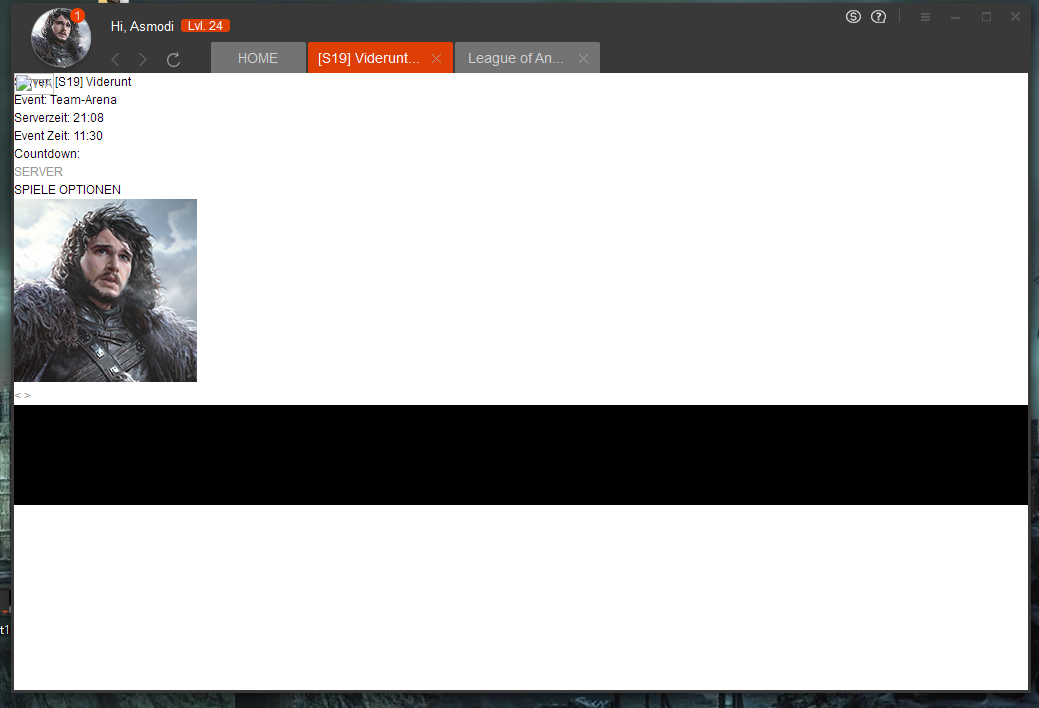Viewport: 1039px width, 708px height.
Task: Open the SPIELE OPTIONEN link
Action: tap(67, 190)
